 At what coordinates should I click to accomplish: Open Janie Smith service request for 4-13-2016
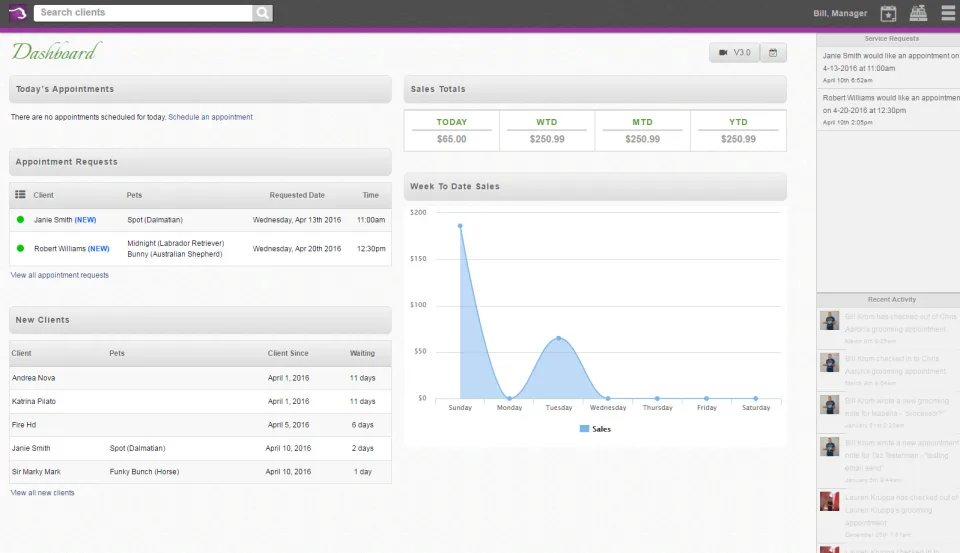pyautogui.click(x=888, y=67)
